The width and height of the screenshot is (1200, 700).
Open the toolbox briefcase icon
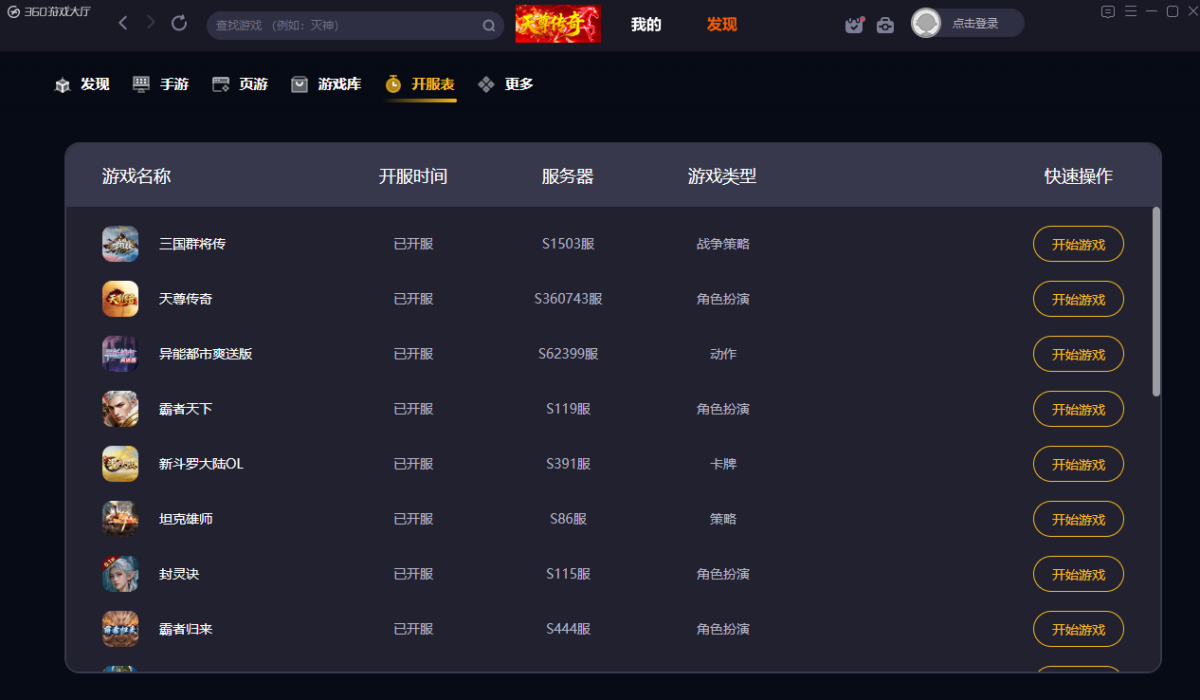pos(885,25)
